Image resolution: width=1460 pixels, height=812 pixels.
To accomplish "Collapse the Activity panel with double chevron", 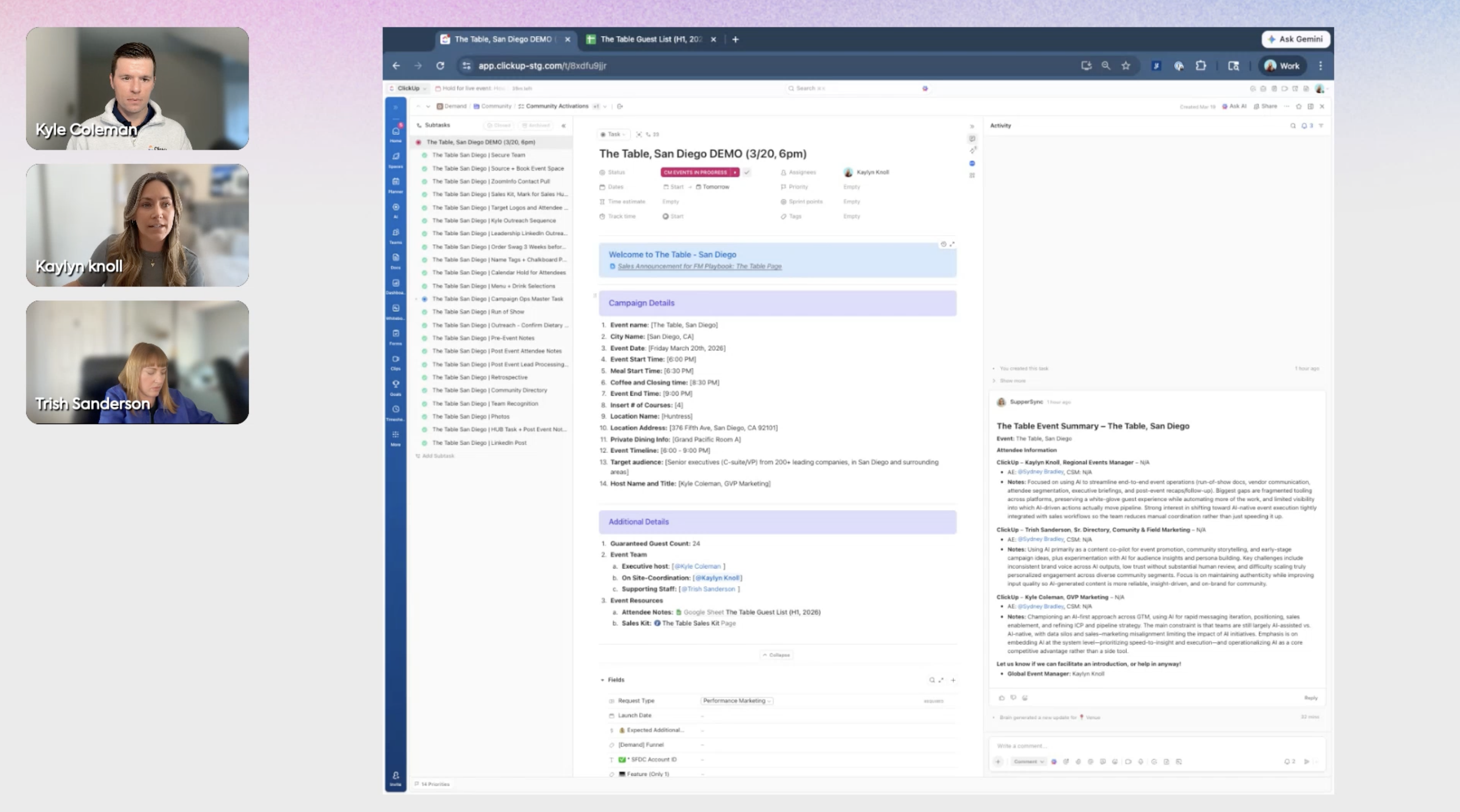I will pos(972,127).
